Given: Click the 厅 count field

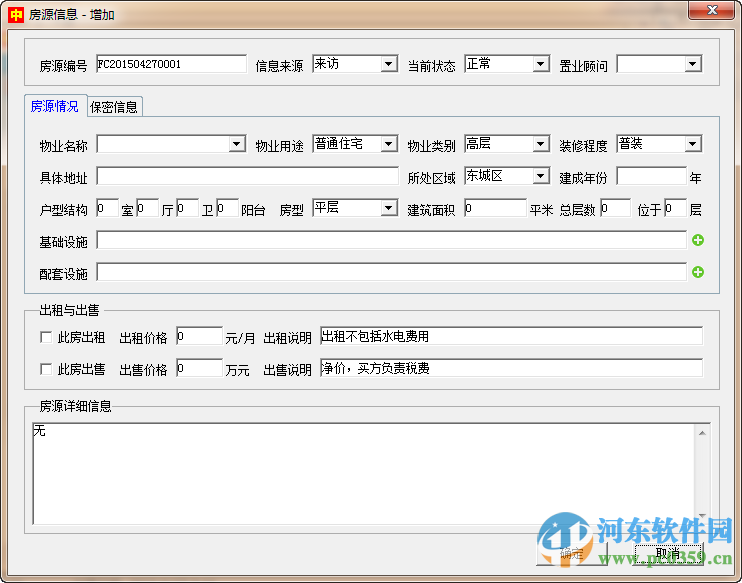Looking at the screenshot, I should [x=148, y=208].
